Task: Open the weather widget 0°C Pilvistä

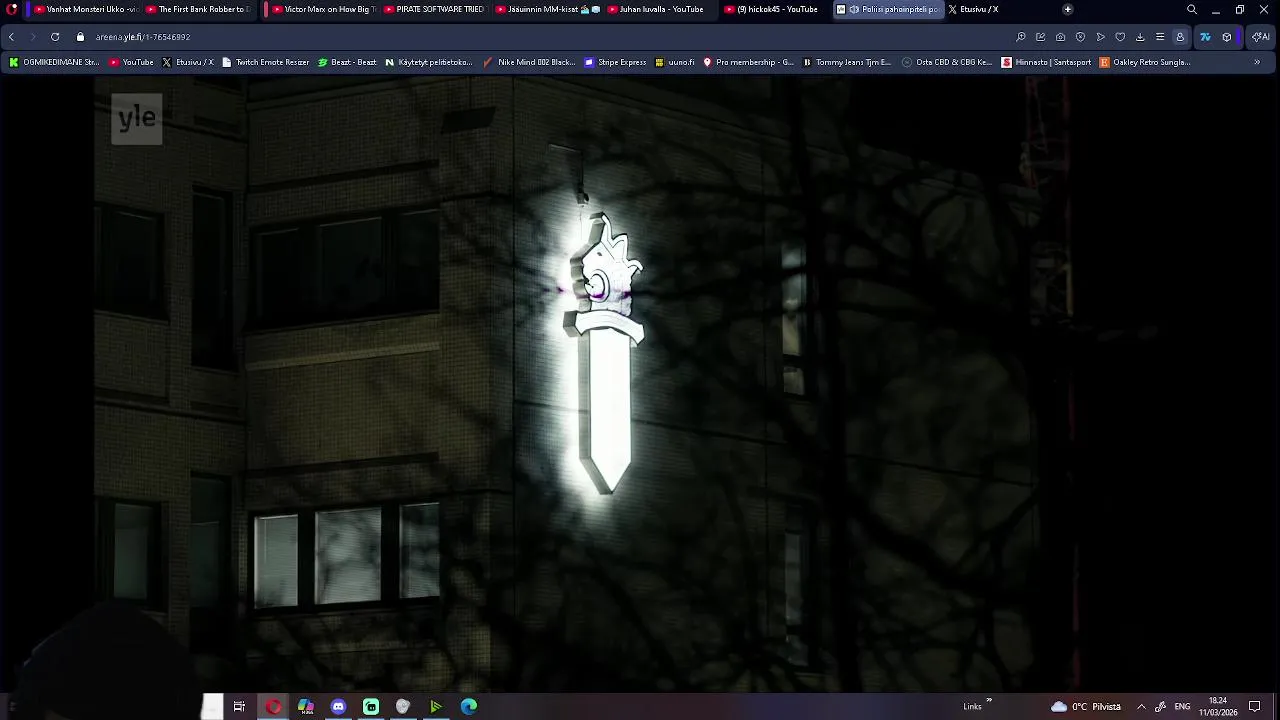Action: 1086,707
